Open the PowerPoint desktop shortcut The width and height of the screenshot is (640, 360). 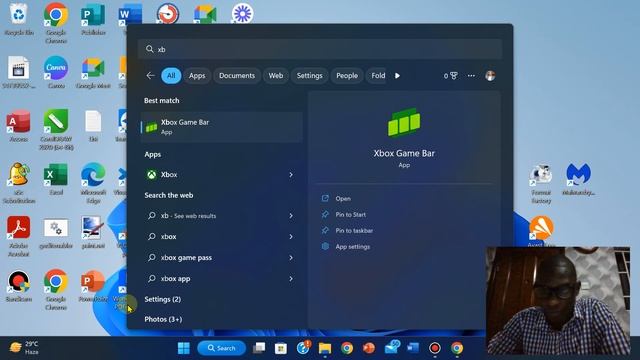[x=93, y=285]
